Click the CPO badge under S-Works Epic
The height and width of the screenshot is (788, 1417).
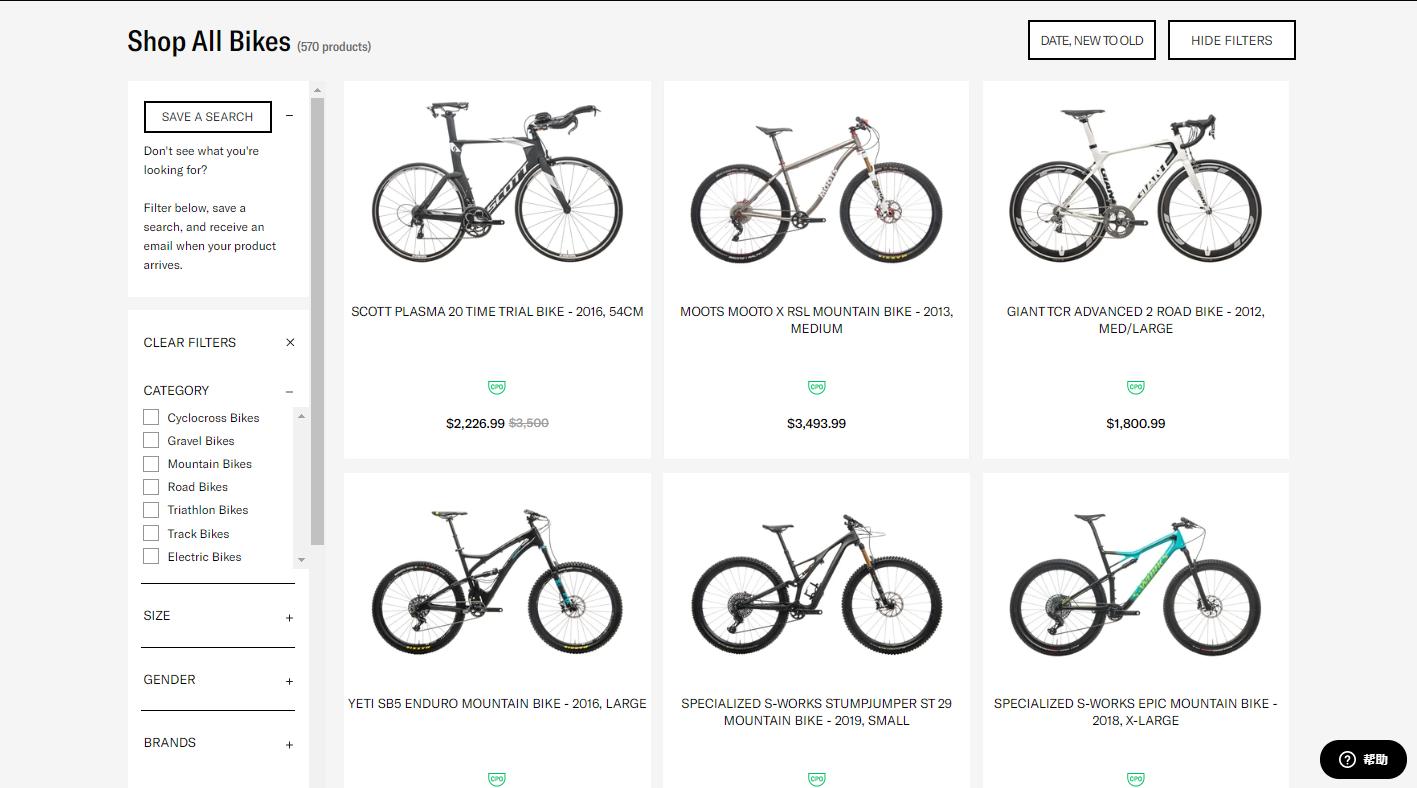coord(1135,779)
